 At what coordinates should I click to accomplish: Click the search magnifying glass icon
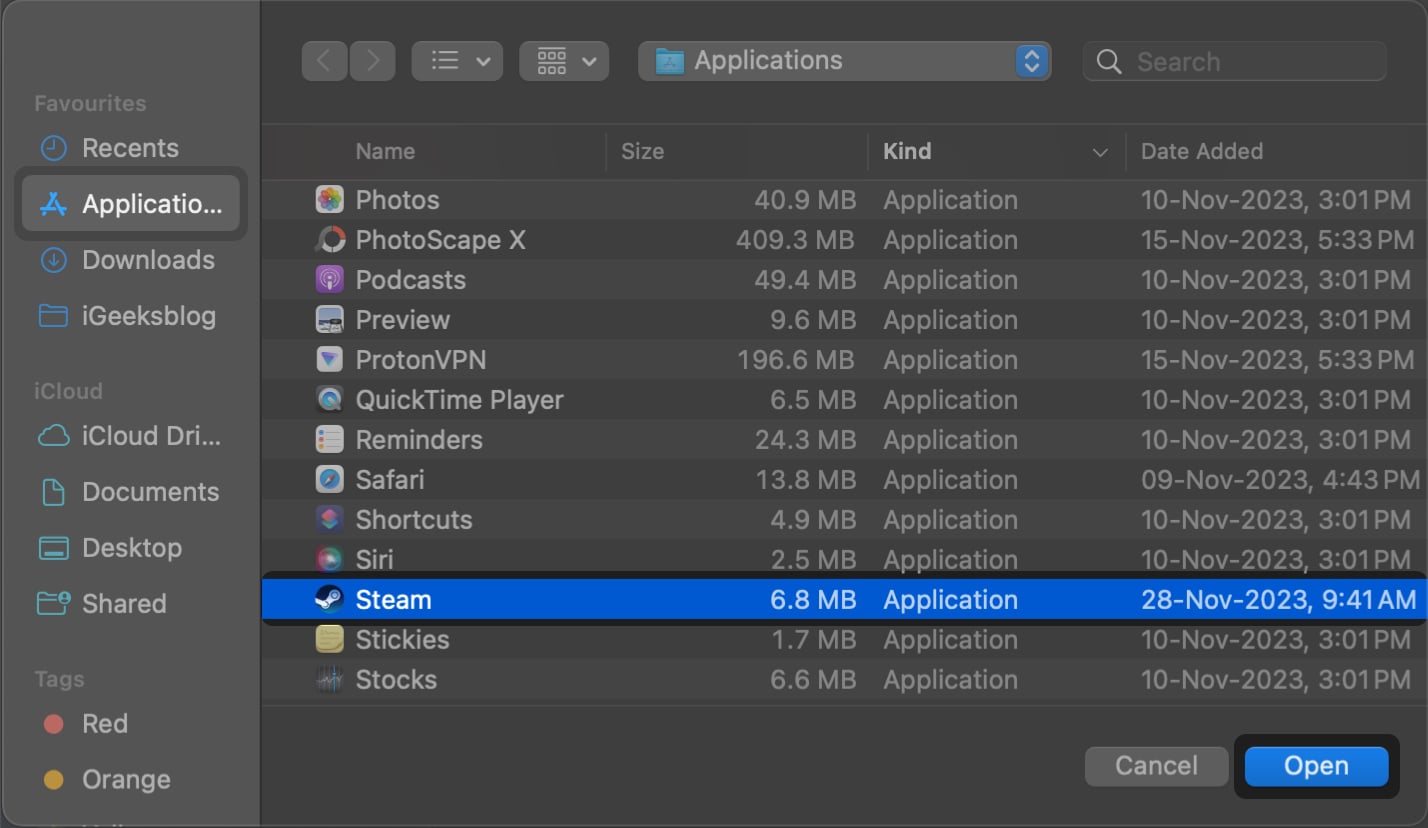pyautogui.click(x=1108, y=62)
